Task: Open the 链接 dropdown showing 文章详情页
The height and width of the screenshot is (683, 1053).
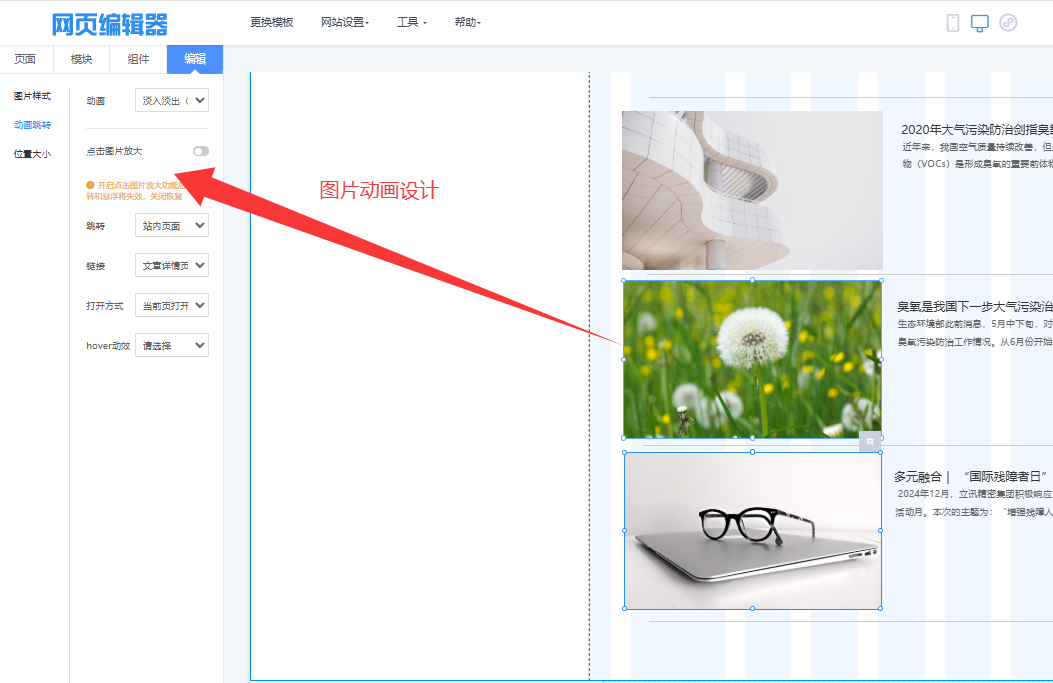Action: coord(172,265)
